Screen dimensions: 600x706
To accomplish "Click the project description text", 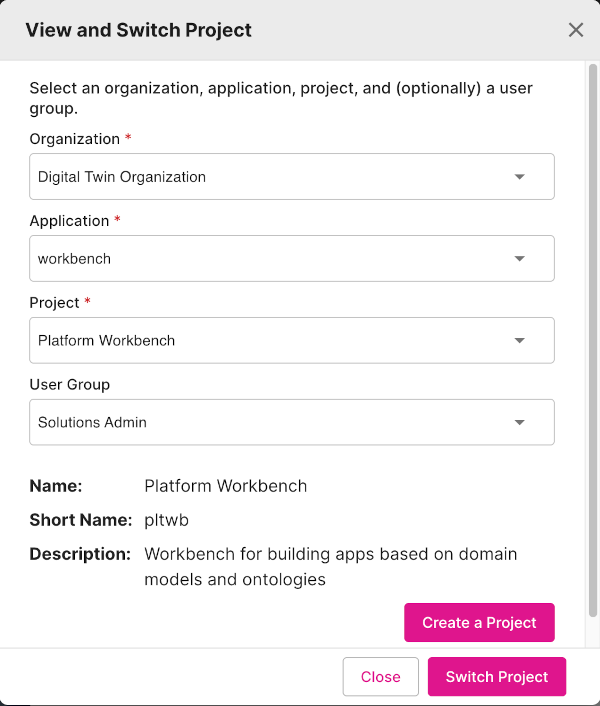I will coord(330,566).
